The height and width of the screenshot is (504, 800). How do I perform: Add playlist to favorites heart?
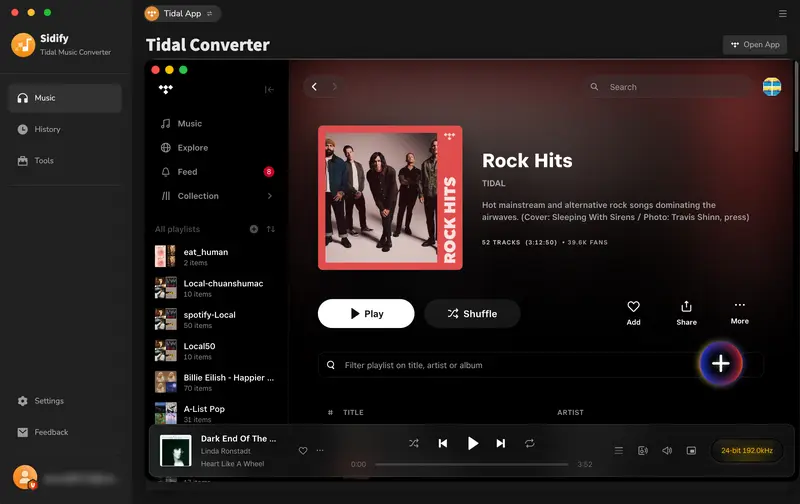tap(633, 313)
